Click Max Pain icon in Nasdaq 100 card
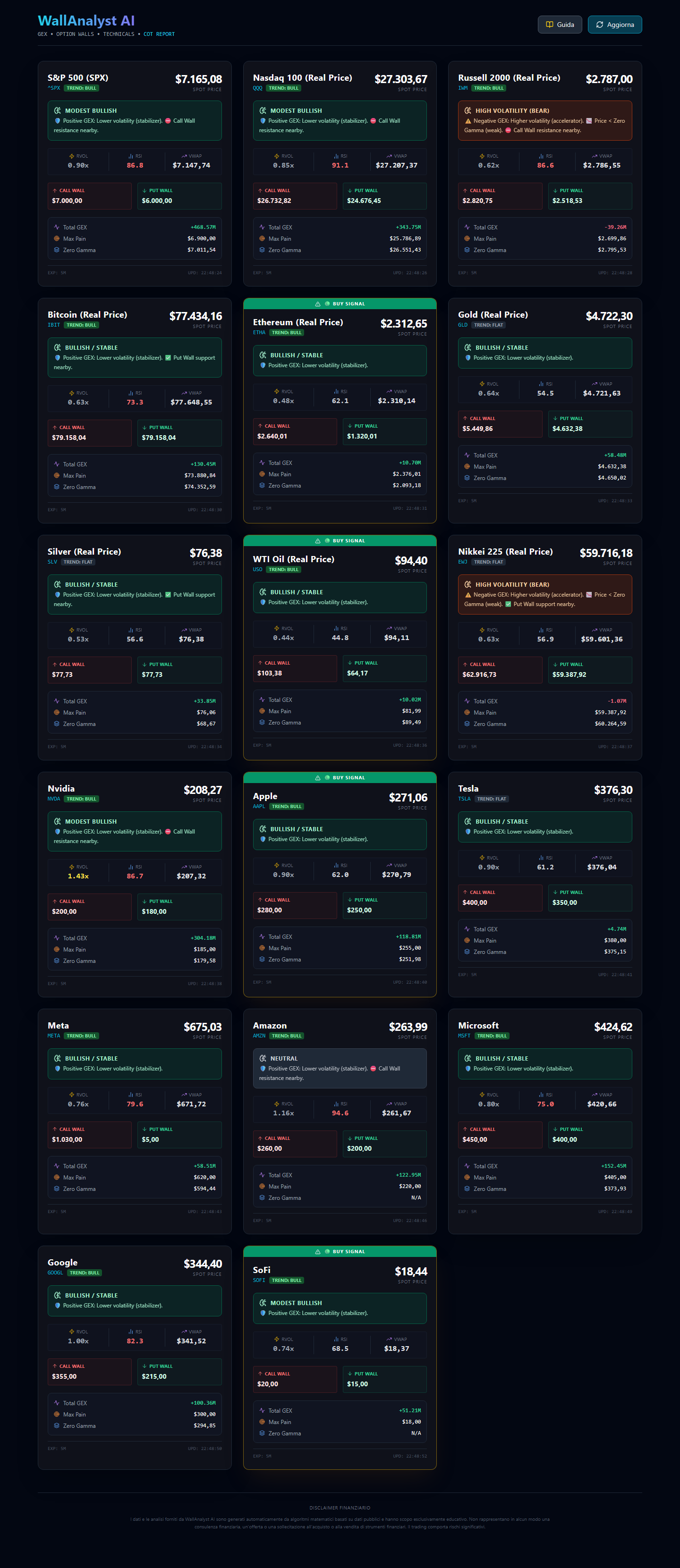Screen dimensions: 680x1568 (262, 239)
